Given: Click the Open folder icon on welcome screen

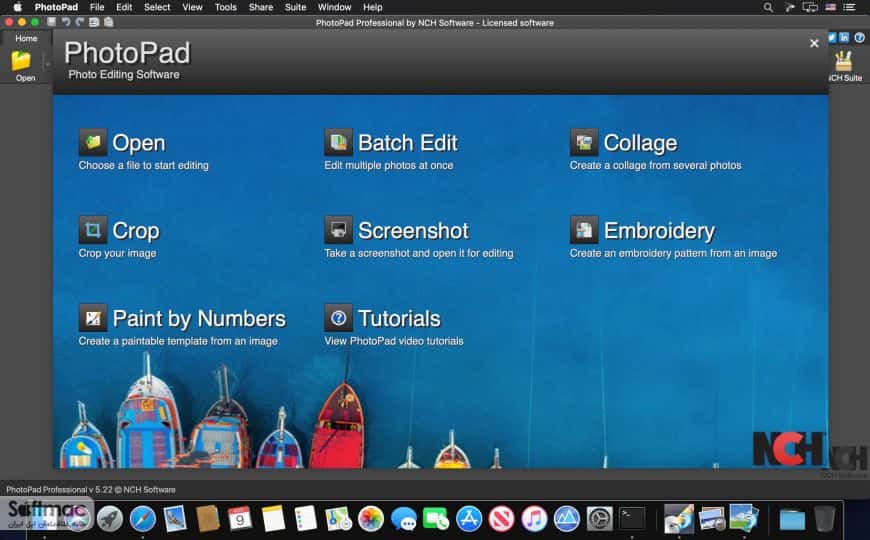Looking at the screenshot, I should pos(93,143).
